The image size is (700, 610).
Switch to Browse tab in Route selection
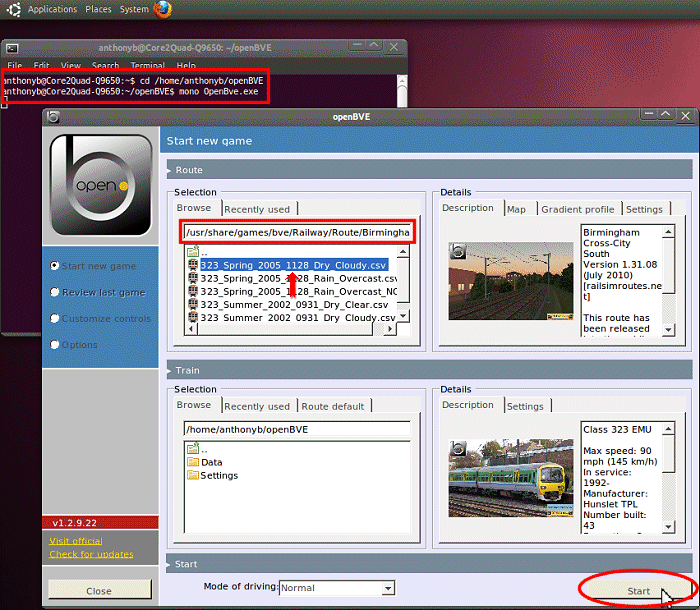coord(194,208)
